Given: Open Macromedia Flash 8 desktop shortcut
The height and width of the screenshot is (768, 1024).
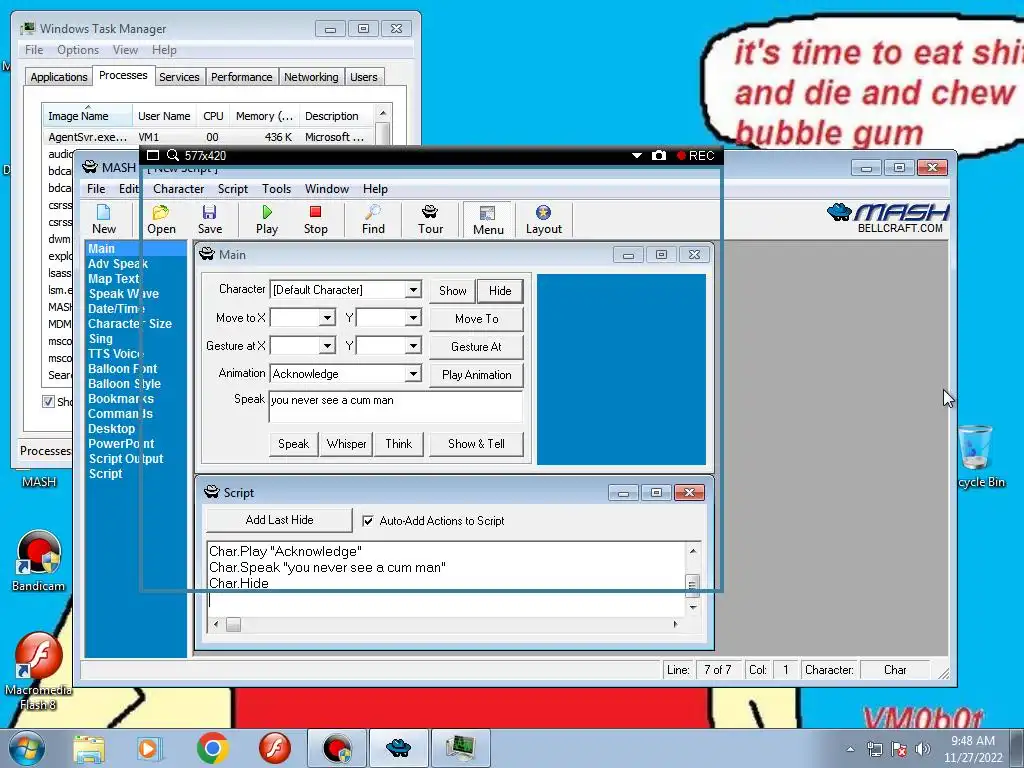Looking at the screenshot, I should [39, 672].
